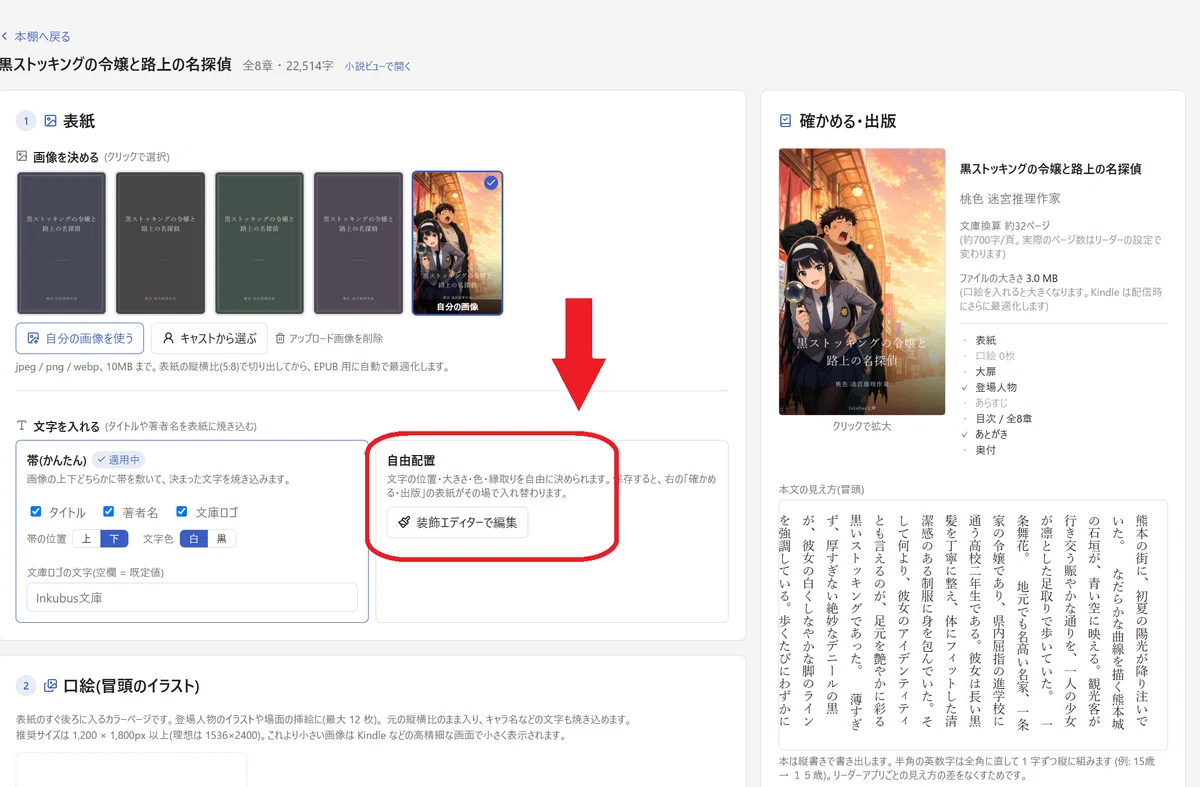Choose 黒 for 文字色
This screenshot has width=1200, height=787.
click(x=221, y=538)
